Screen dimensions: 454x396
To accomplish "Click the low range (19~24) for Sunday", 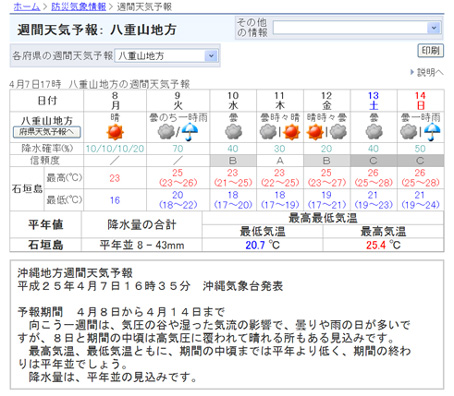I will (x=420, y=205).
